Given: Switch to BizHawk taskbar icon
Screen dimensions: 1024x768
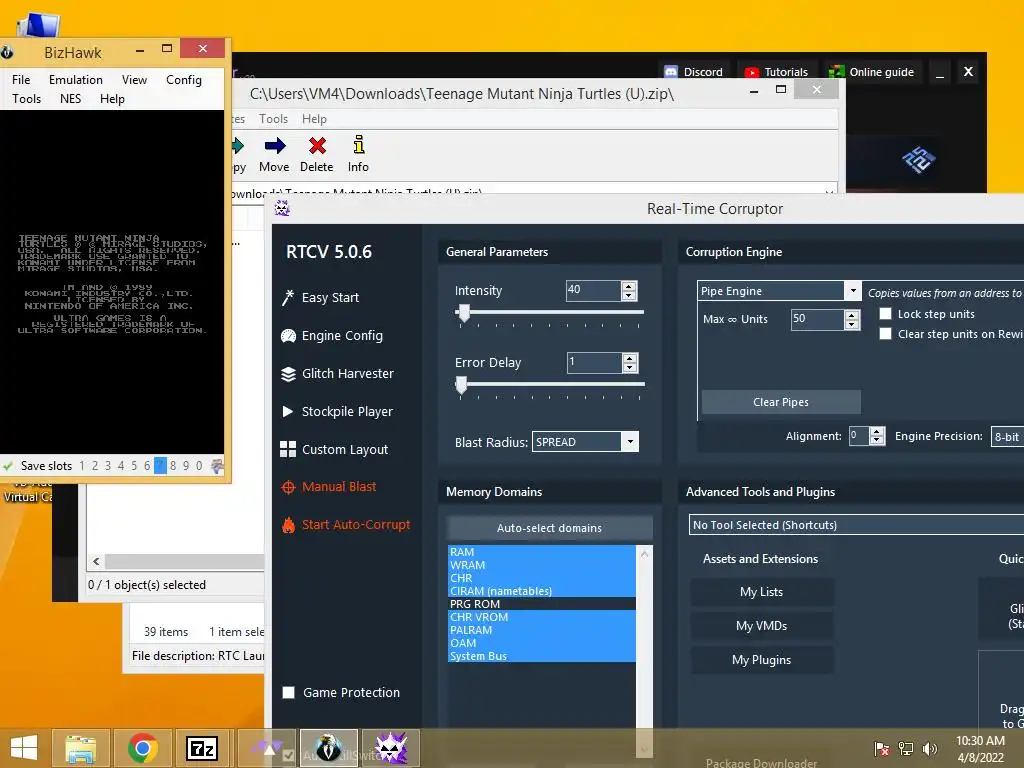Looking at the screenshot, I should [328, 748].
